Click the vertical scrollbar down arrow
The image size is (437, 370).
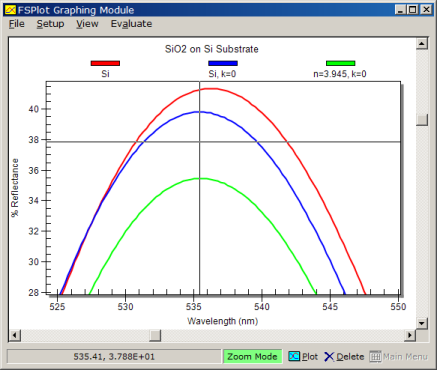tap(422, 323)
